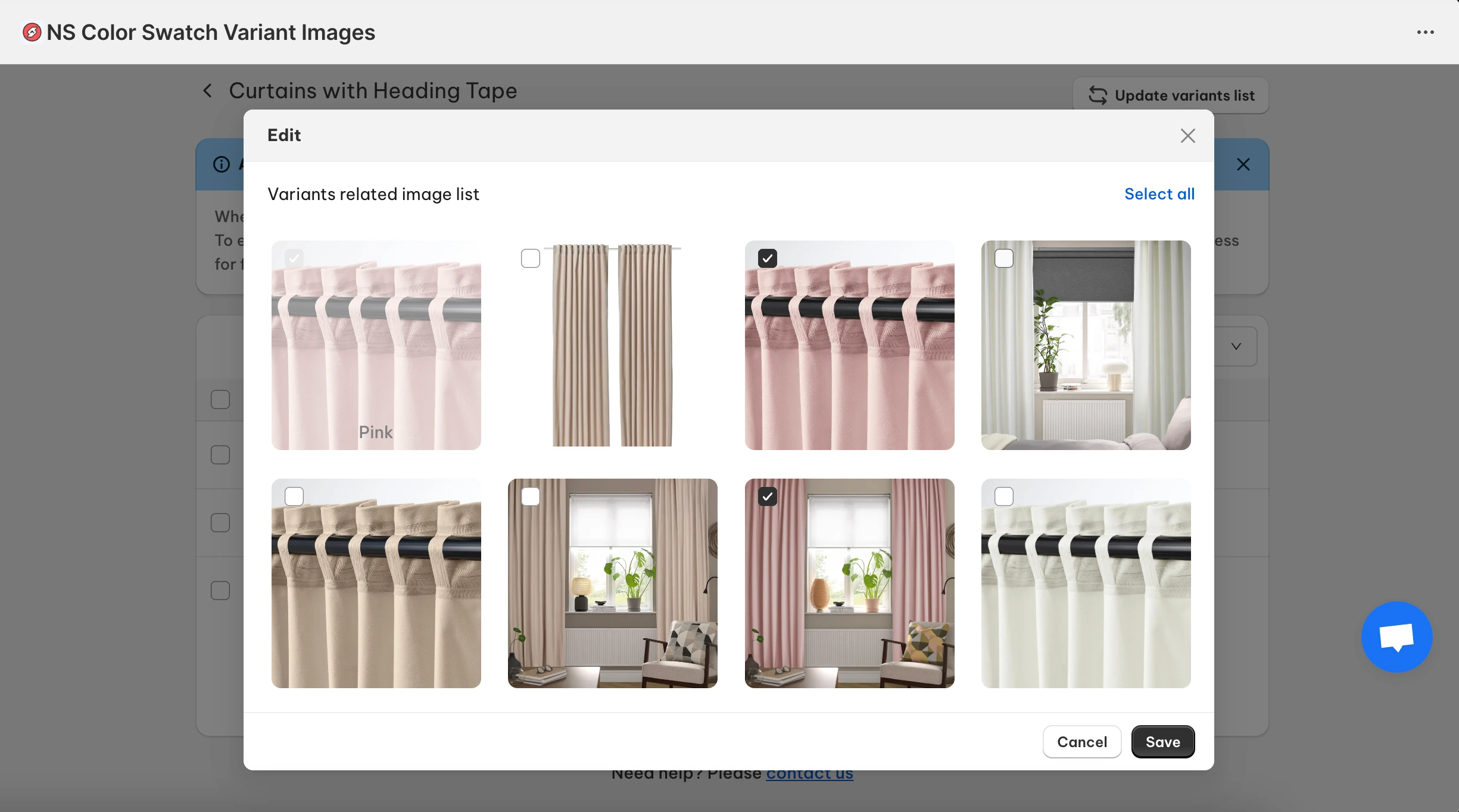Image resolution: width=1459 pixels, height=812 pixels.
Task: Tick checkbox on white curtain window room image
Action: pos(1004,258)
